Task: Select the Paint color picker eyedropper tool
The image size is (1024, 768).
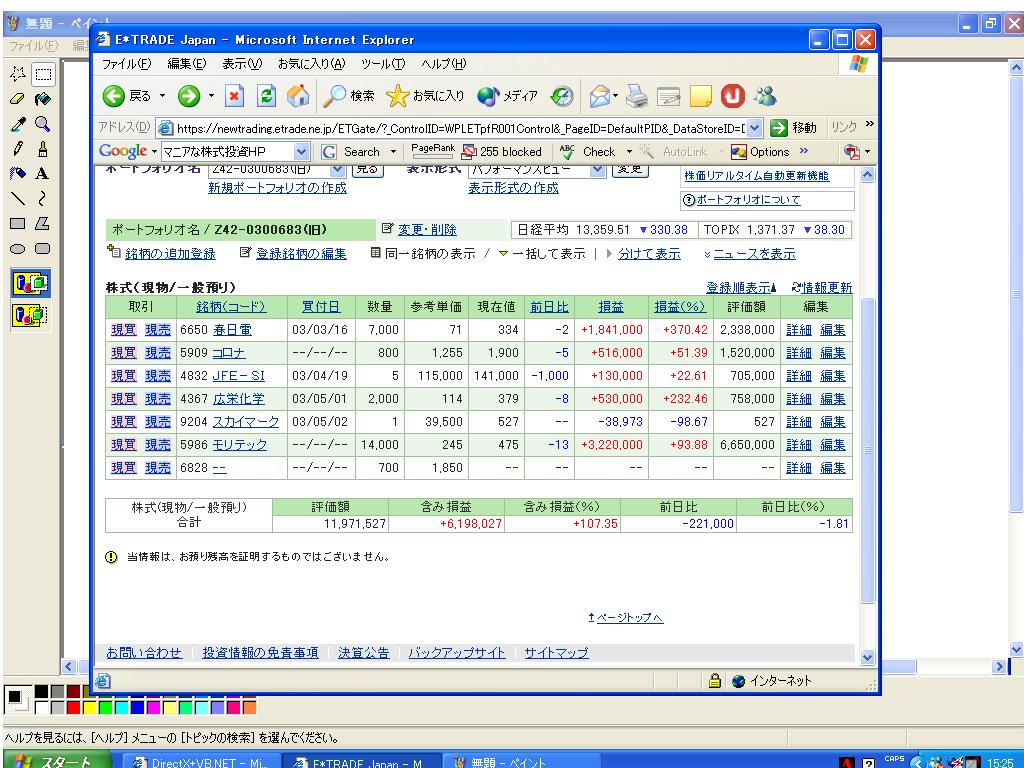Action: (x=18, y=124)
